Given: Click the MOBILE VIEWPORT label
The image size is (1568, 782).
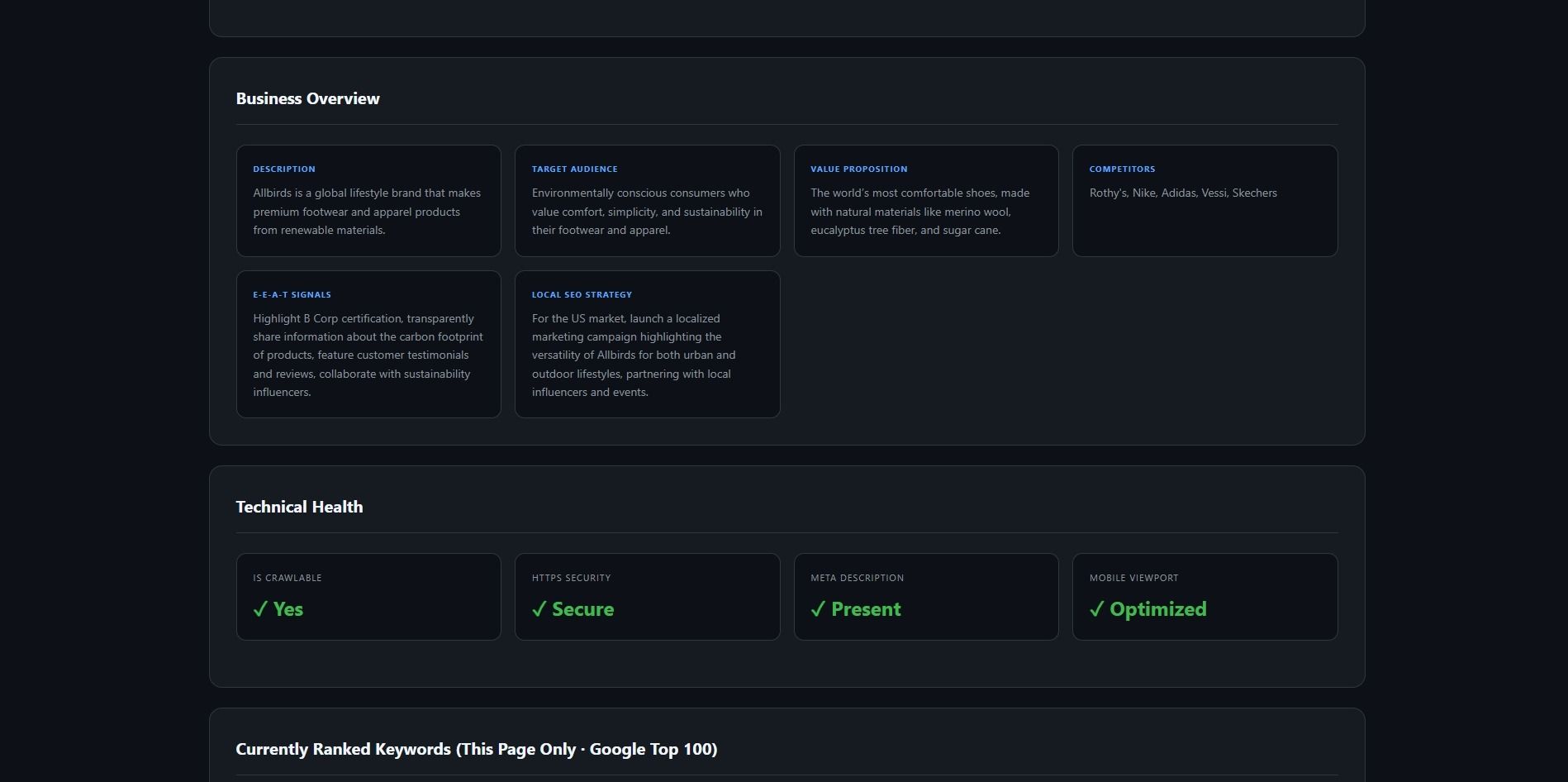Looking at the screenshot, I should (x=1133, y=578).
